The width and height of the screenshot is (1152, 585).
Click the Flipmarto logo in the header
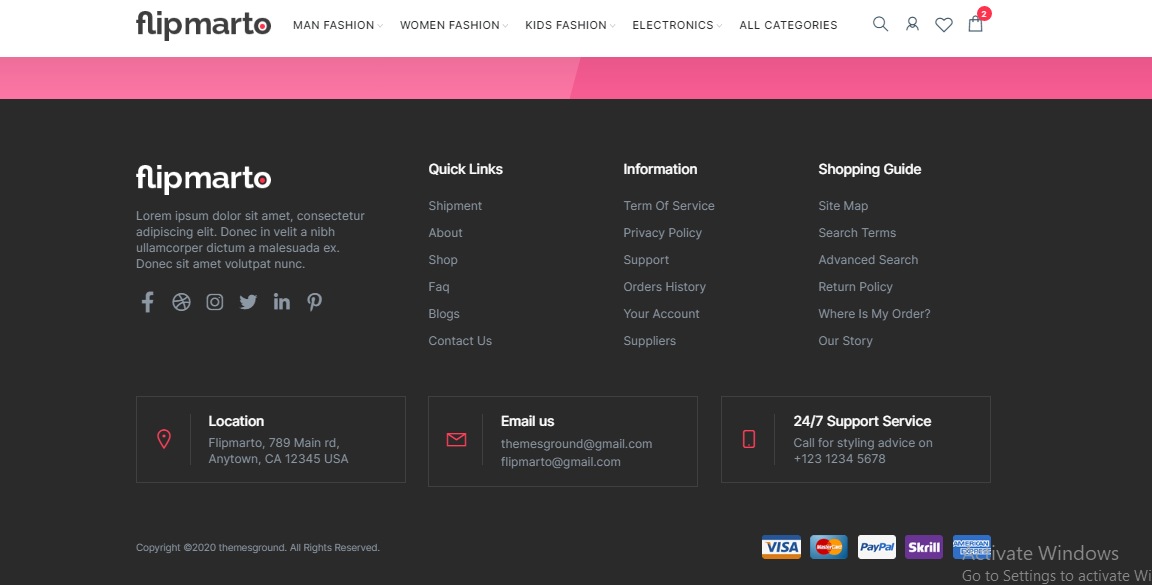pyautogui.click(x=203, y=24)
